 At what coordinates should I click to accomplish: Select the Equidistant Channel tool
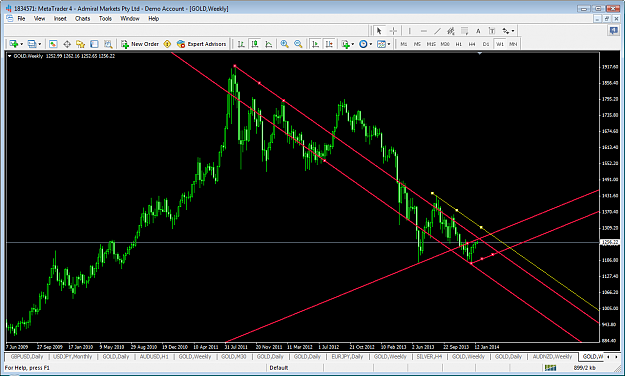pyautogui.click(x=451, y=31)
